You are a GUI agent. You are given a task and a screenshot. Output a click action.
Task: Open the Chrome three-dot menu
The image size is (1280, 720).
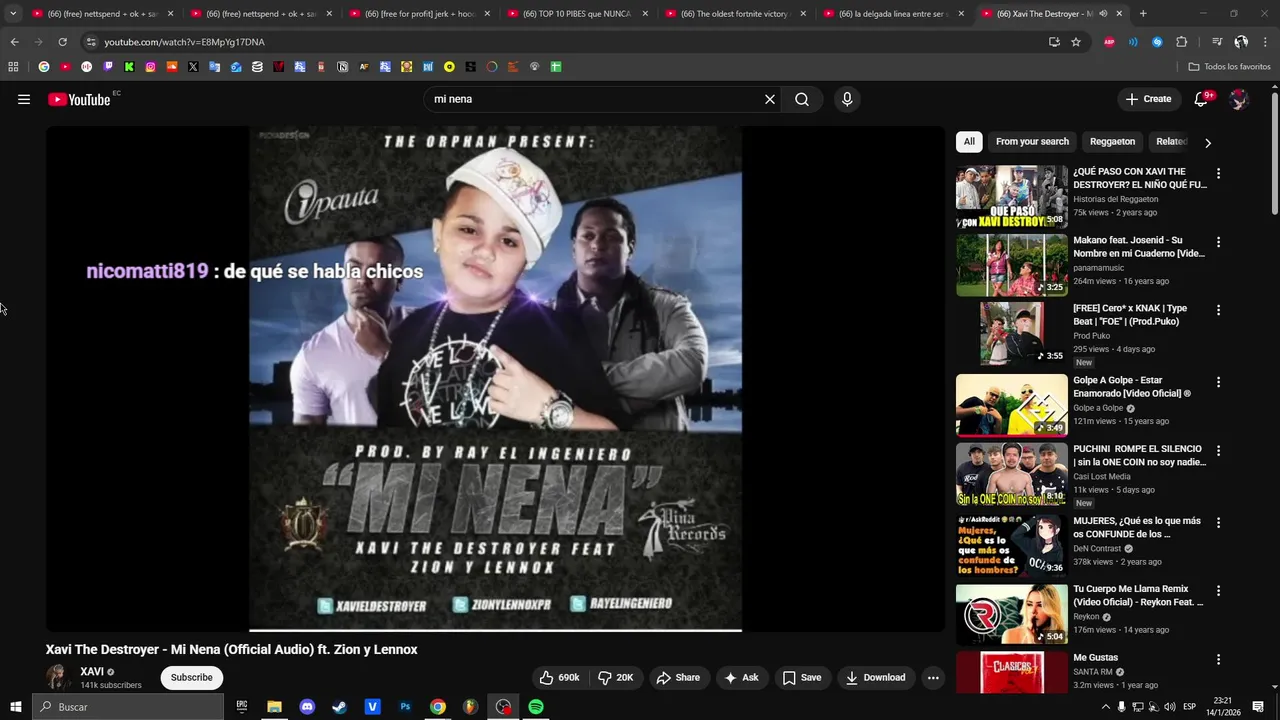click(1264, 42)
